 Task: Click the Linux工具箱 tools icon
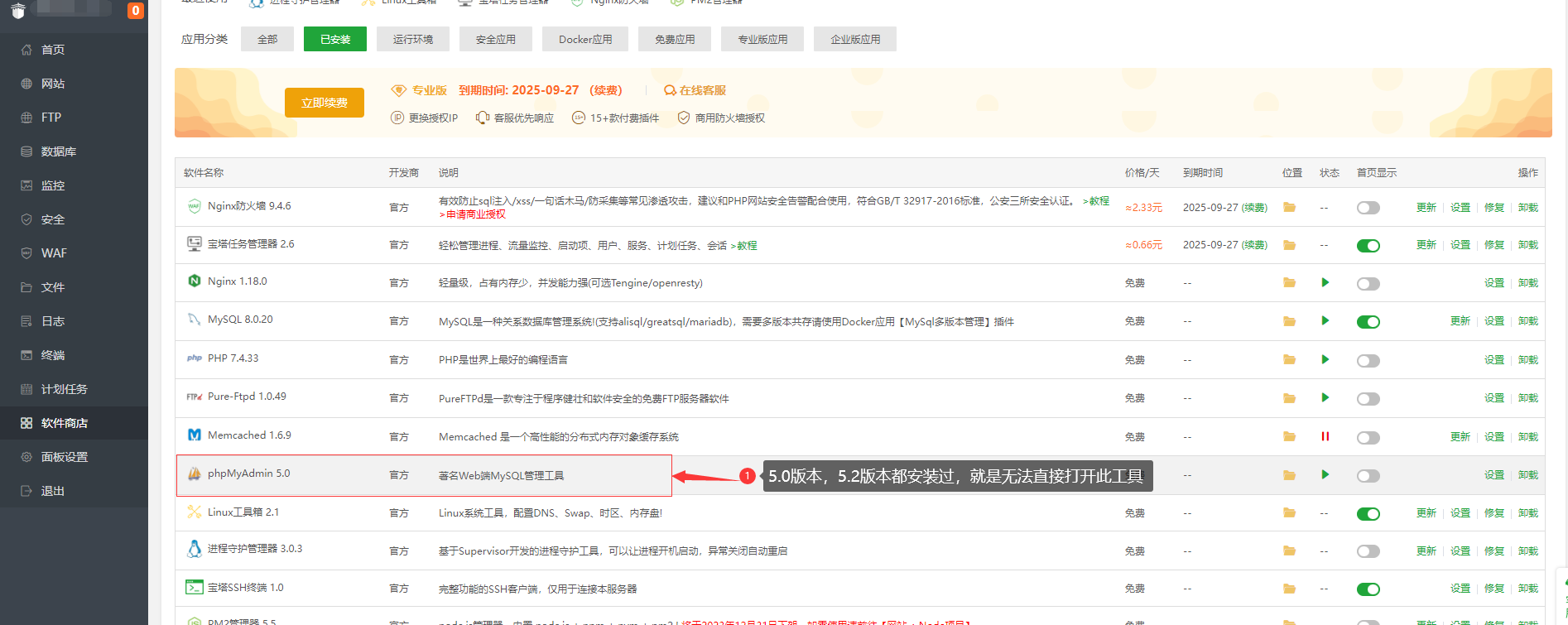click(x=195, y=512)
